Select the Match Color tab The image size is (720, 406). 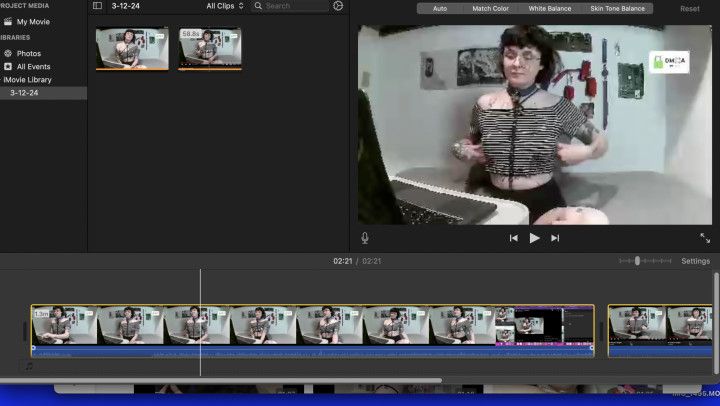490,8
